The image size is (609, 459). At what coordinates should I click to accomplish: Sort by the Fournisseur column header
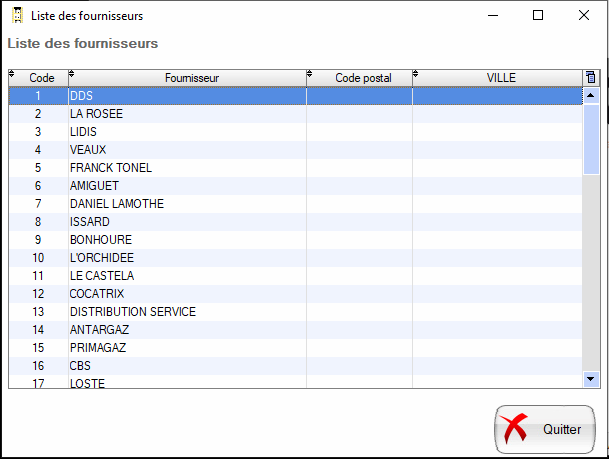pos(193,78)
